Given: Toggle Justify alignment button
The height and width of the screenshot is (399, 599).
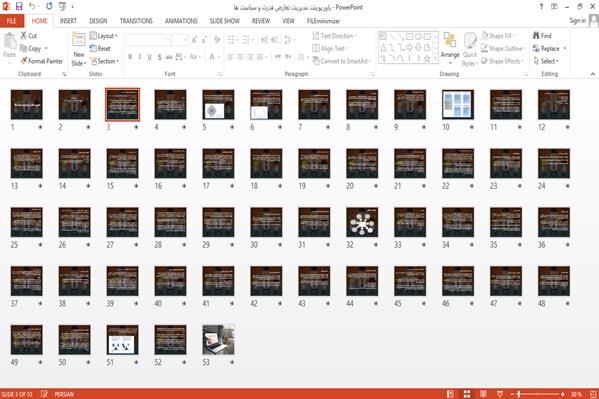Looking at the screenshot, I should click(260, 57).
